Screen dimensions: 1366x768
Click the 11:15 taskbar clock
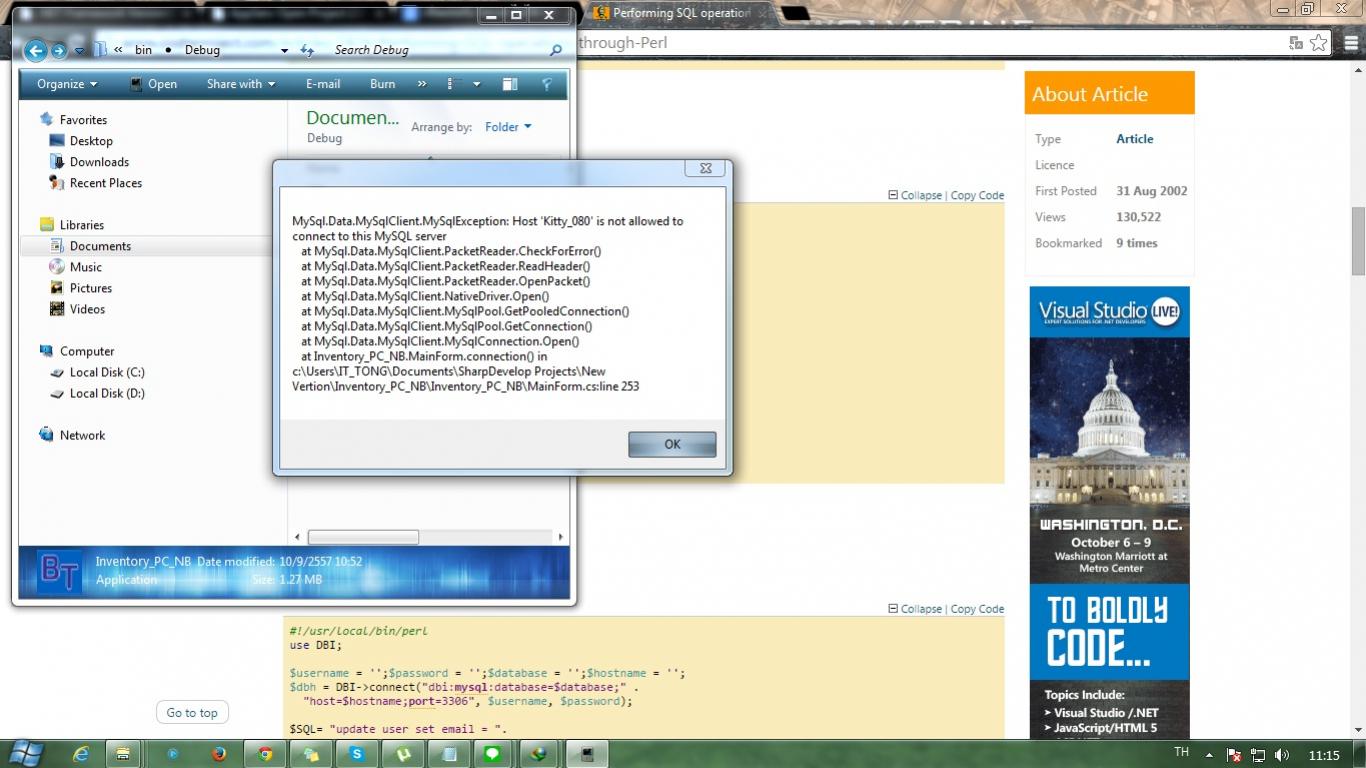pos(1324,755)
